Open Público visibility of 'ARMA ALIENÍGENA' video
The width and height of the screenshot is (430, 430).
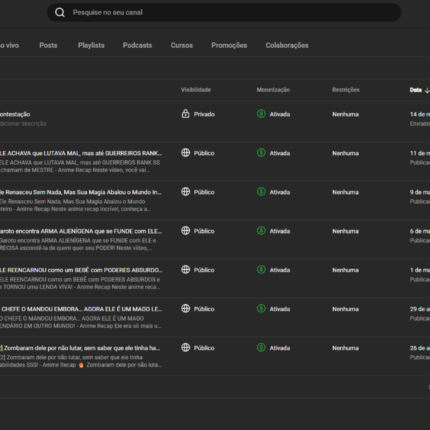pyautogui.click(x=204, y=231)
